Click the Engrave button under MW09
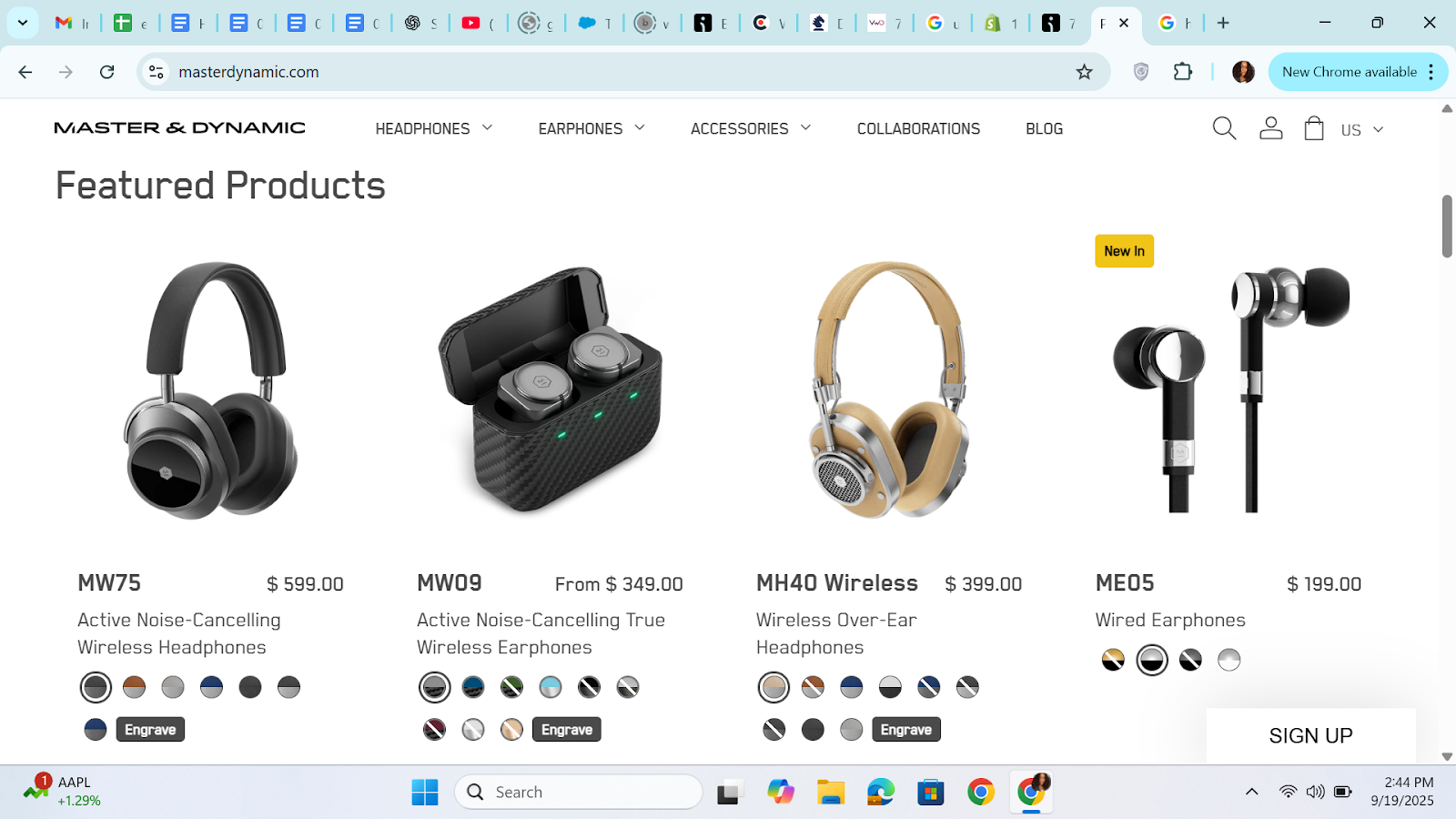The width and height of the screenshot is (1456, 819). 566,730
